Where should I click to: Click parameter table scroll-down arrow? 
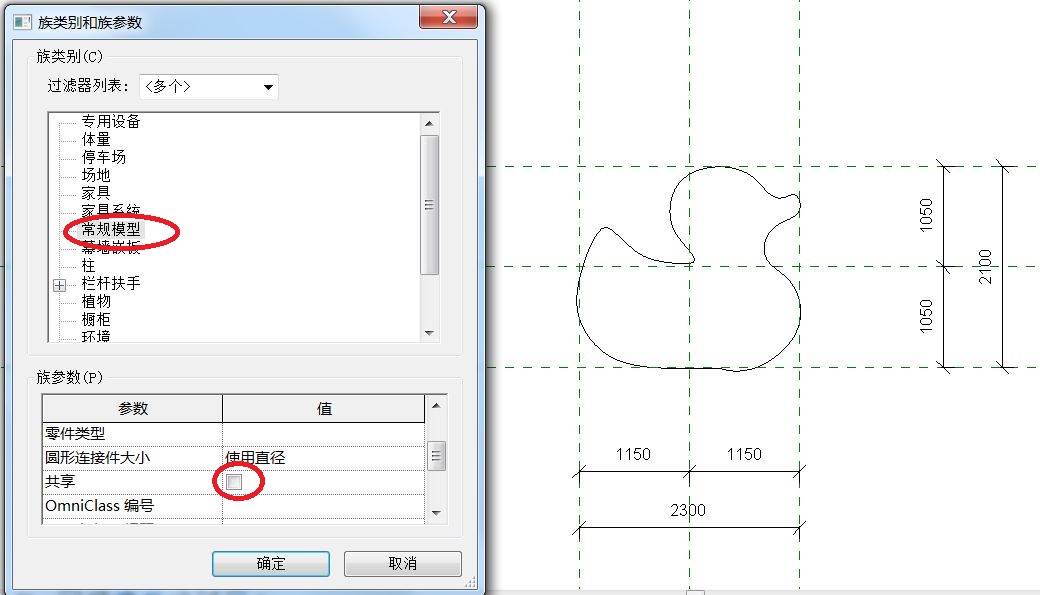tap(436, 513)
